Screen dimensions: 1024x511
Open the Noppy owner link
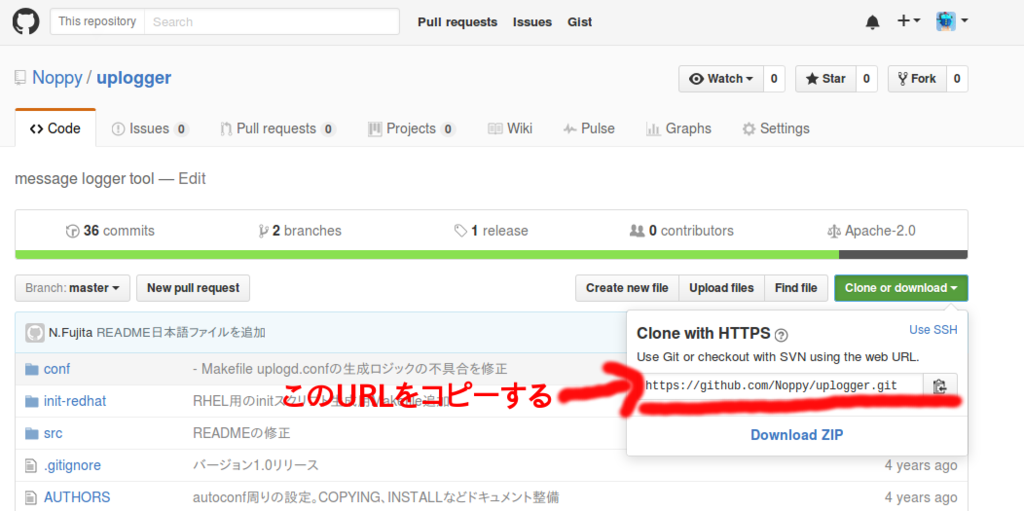[x=57, y=78]
